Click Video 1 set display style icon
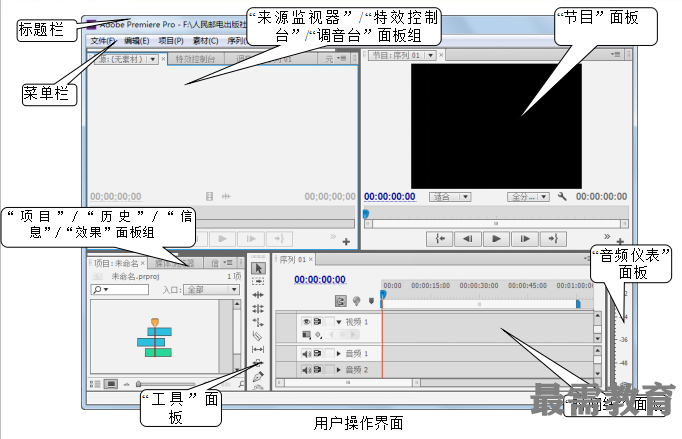The height and width of the screenshot is (439, 682). [306, 335]
